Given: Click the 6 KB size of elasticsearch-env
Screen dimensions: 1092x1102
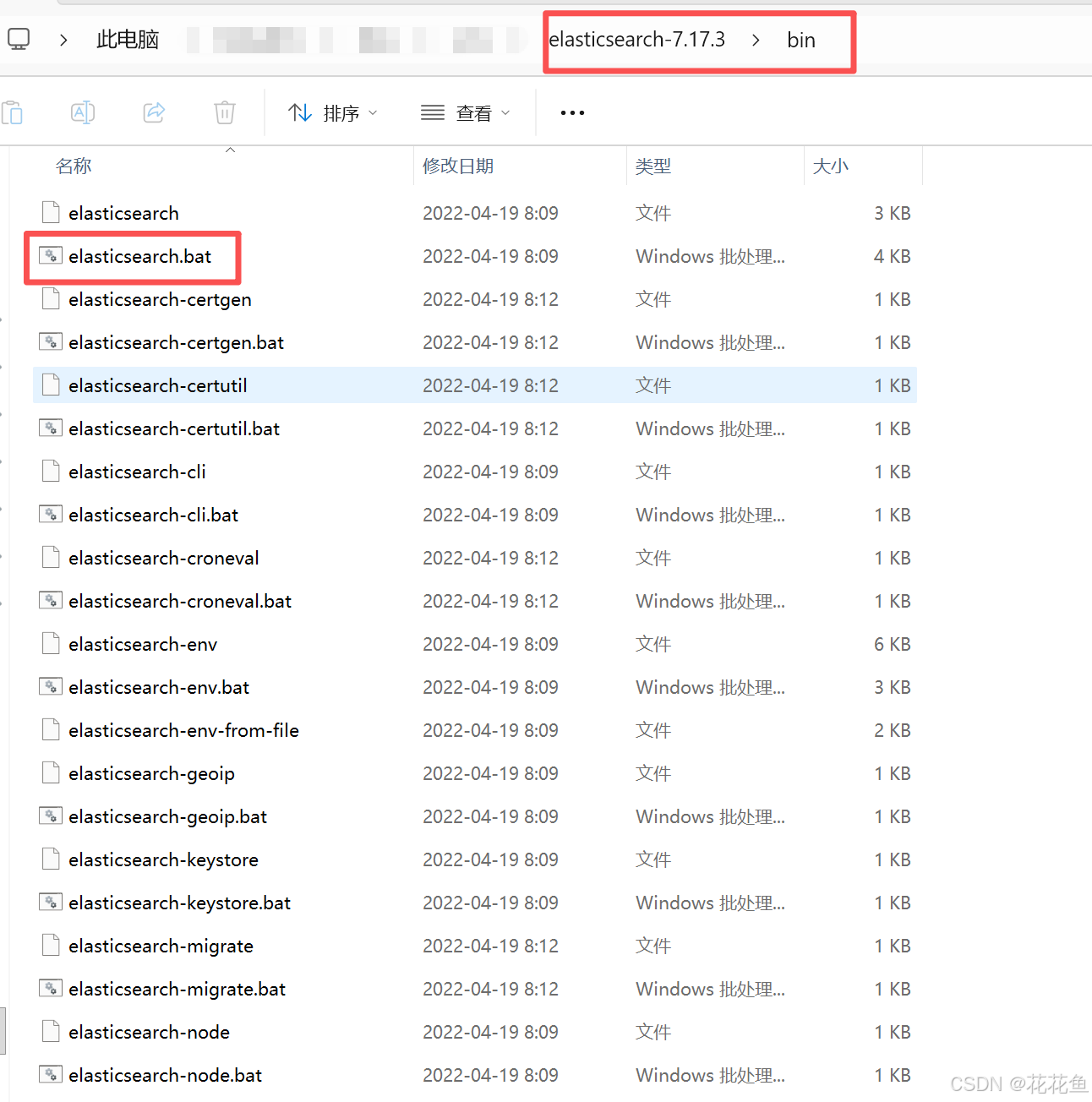Looking at the screenshot, I should 893,644.
